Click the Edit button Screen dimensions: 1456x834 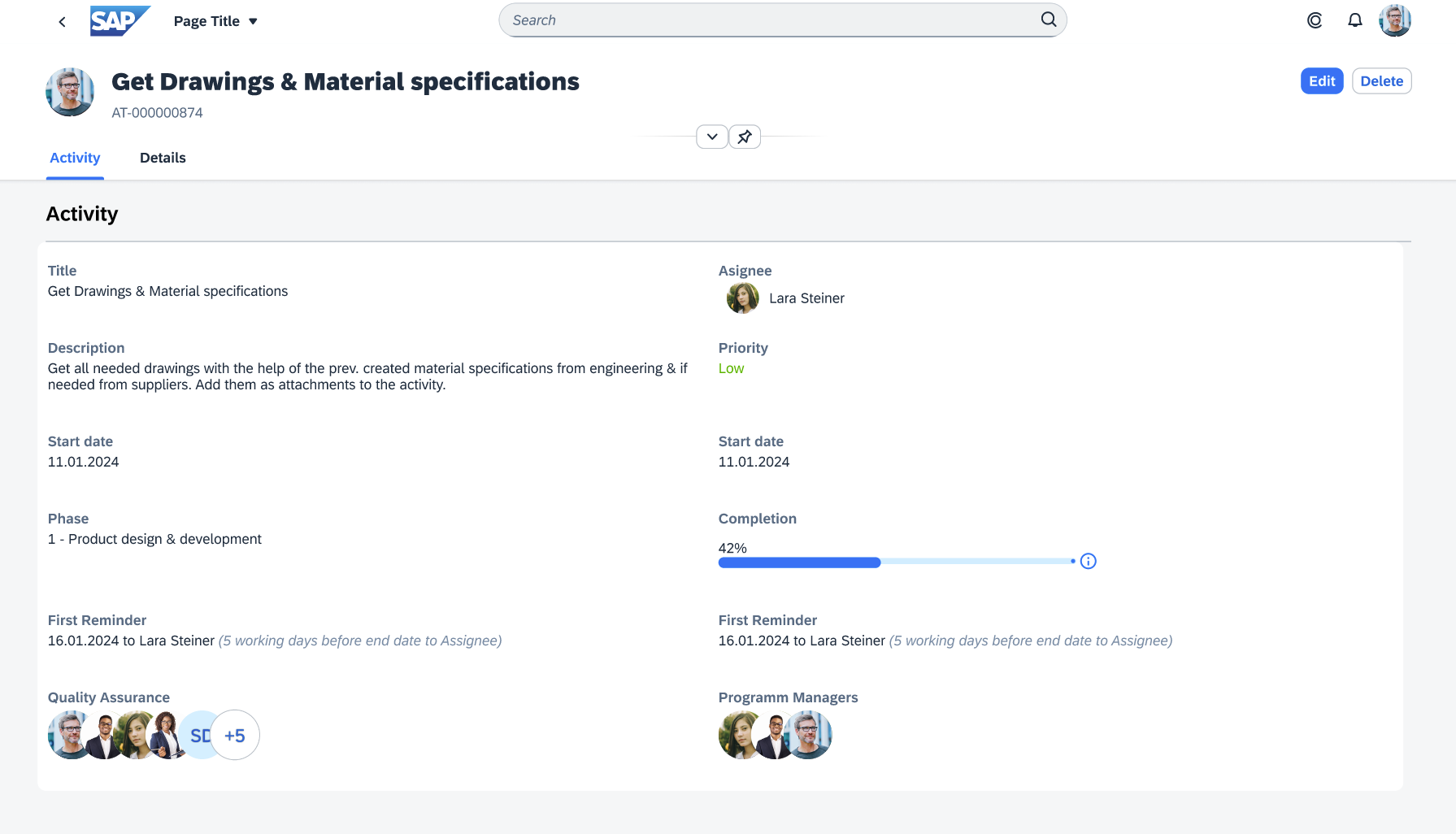coord(1321,80)
